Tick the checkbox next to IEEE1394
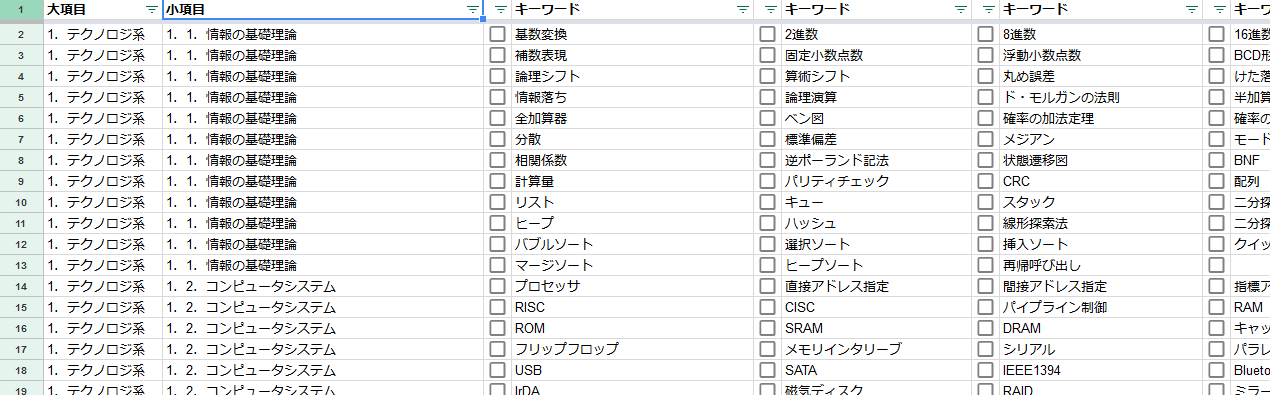This screenshot has width=1270, height=395. click(x=985, y=370)
